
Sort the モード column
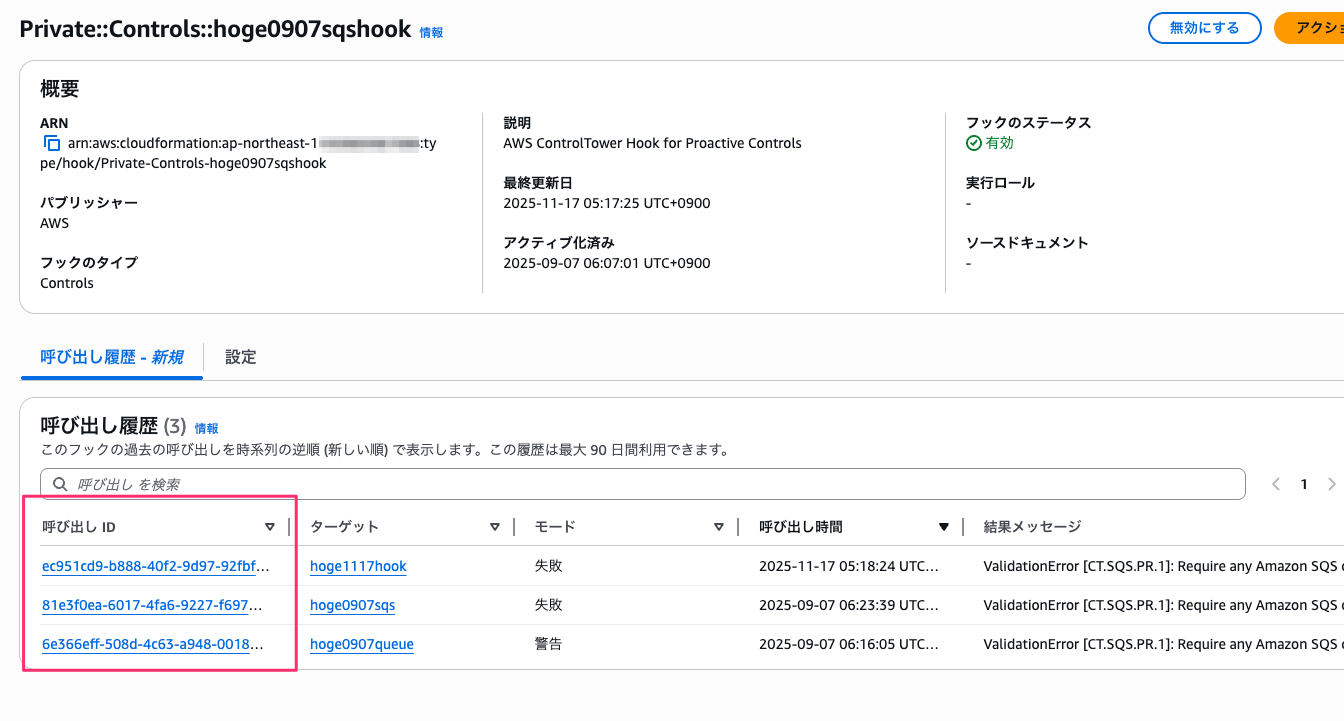click(718, 527)
